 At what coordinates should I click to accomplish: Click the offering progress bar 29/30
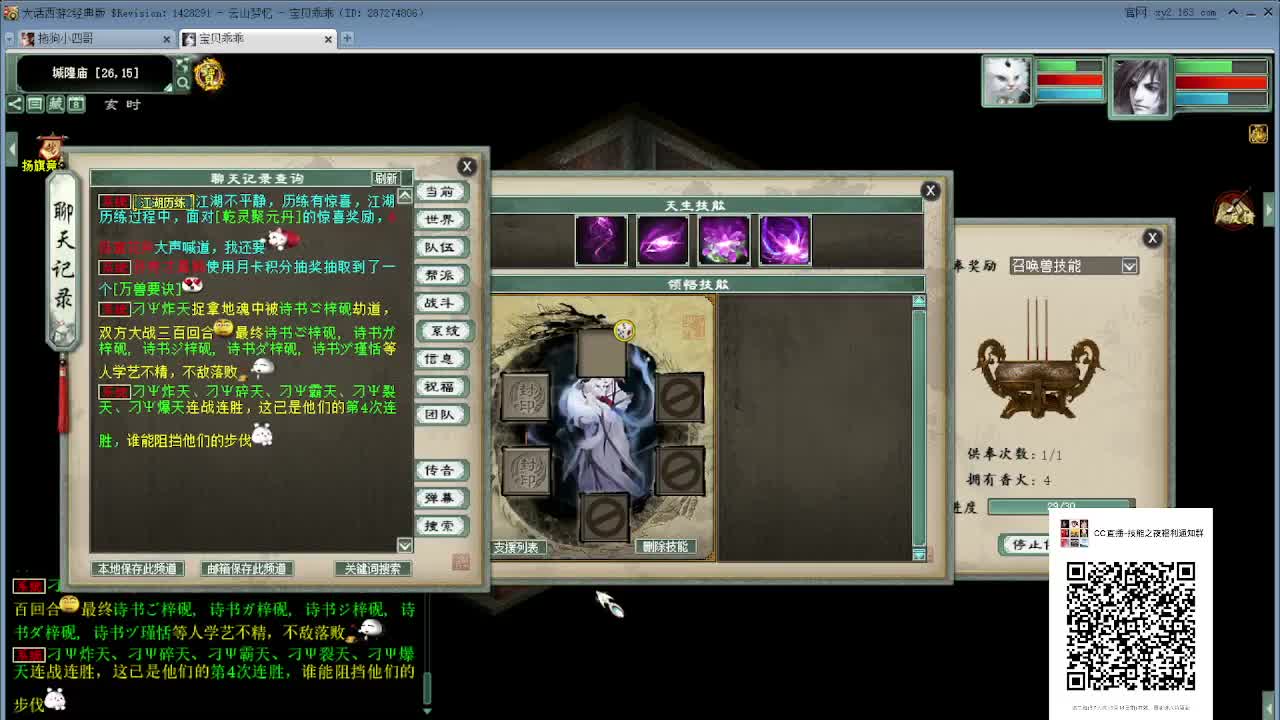[1061, 507]
